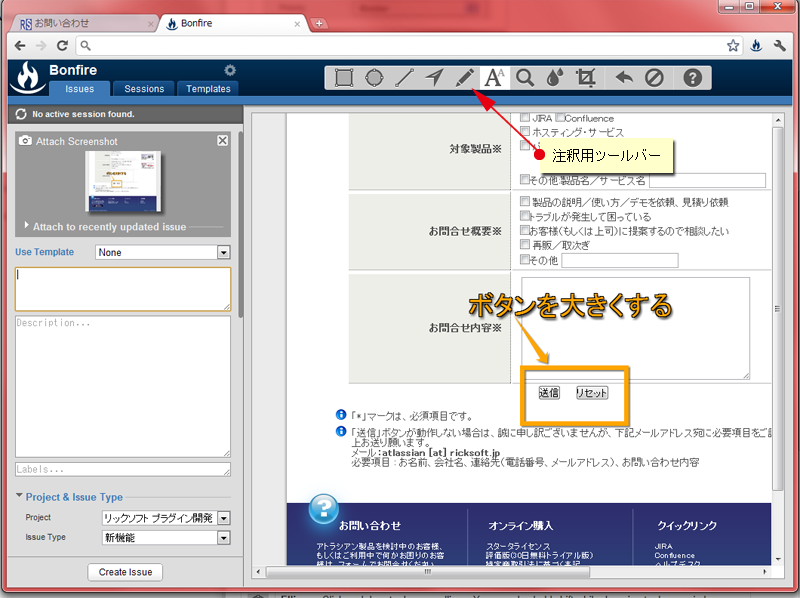Tick the その他 checkbox under お問合せ概要
This screenshot has height=598, width=800.
(x=524, y=259)
